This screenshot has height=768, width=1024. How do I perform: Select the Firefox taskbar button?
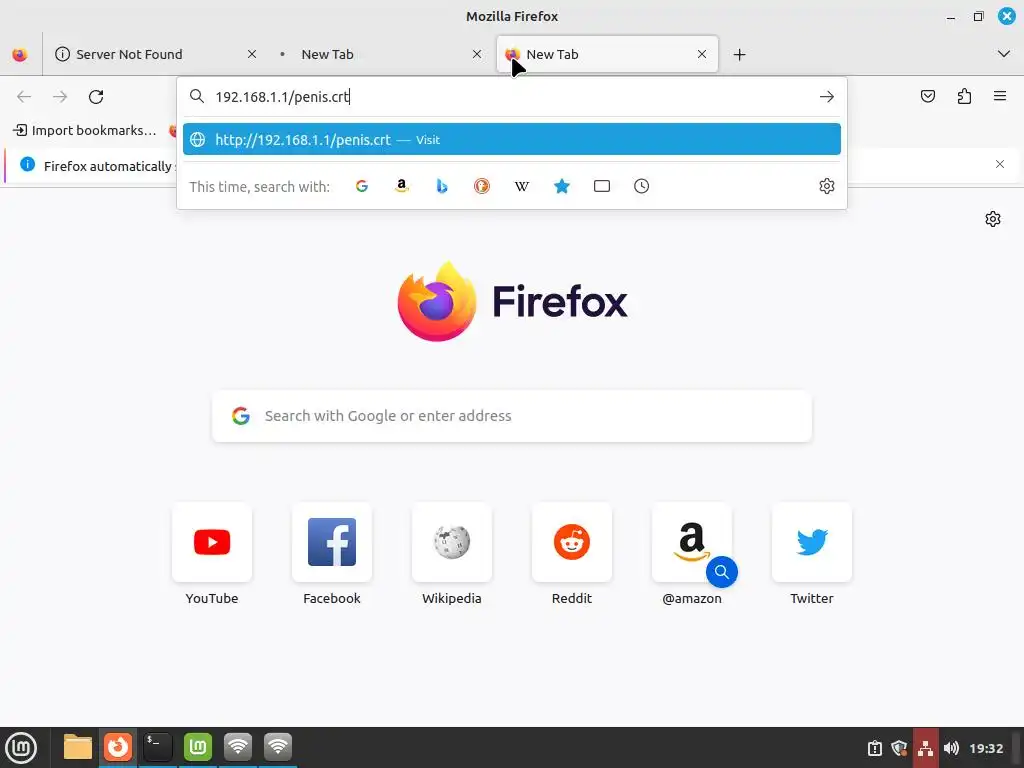118,747
